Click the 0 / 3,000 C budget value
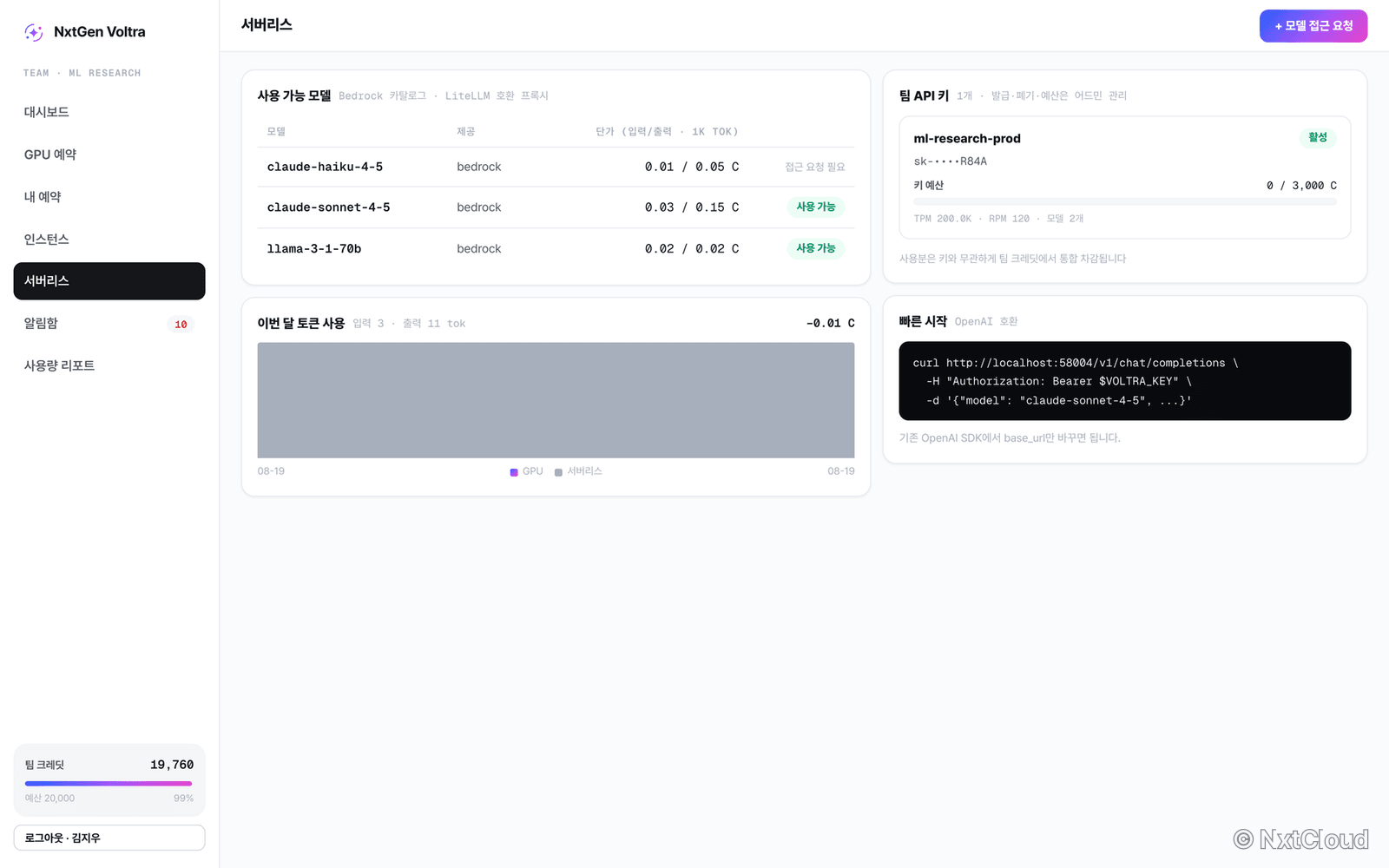Image resolution: width=1389 pixels, height=868 pixels. point(1301,186)
